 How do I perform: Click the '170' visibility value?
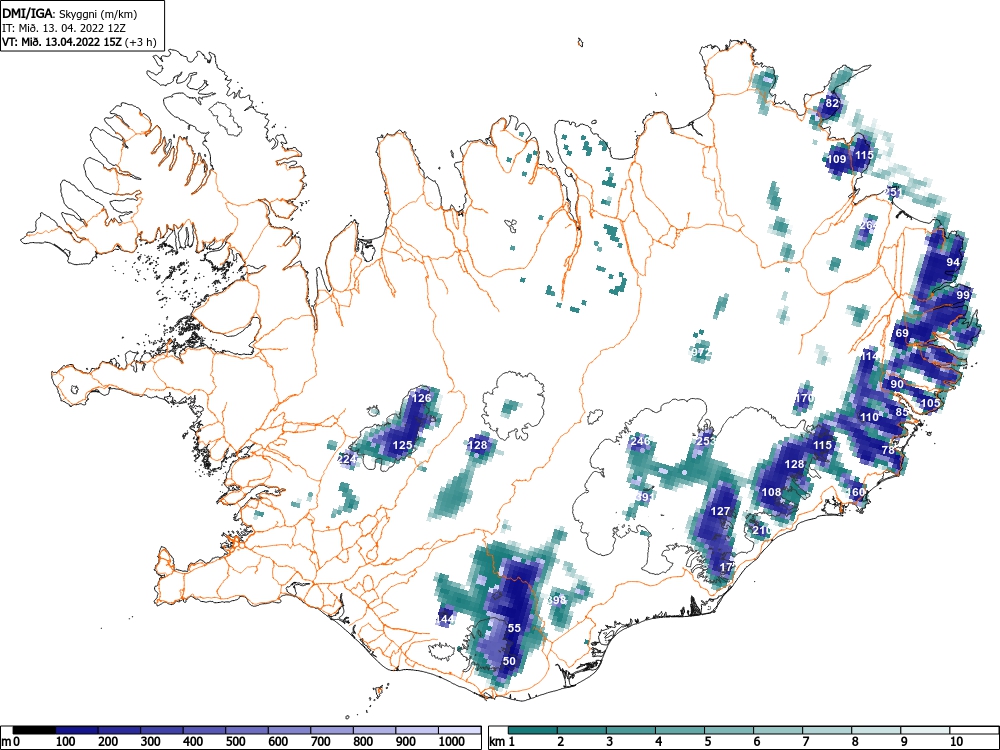click(x=804, y=398)
